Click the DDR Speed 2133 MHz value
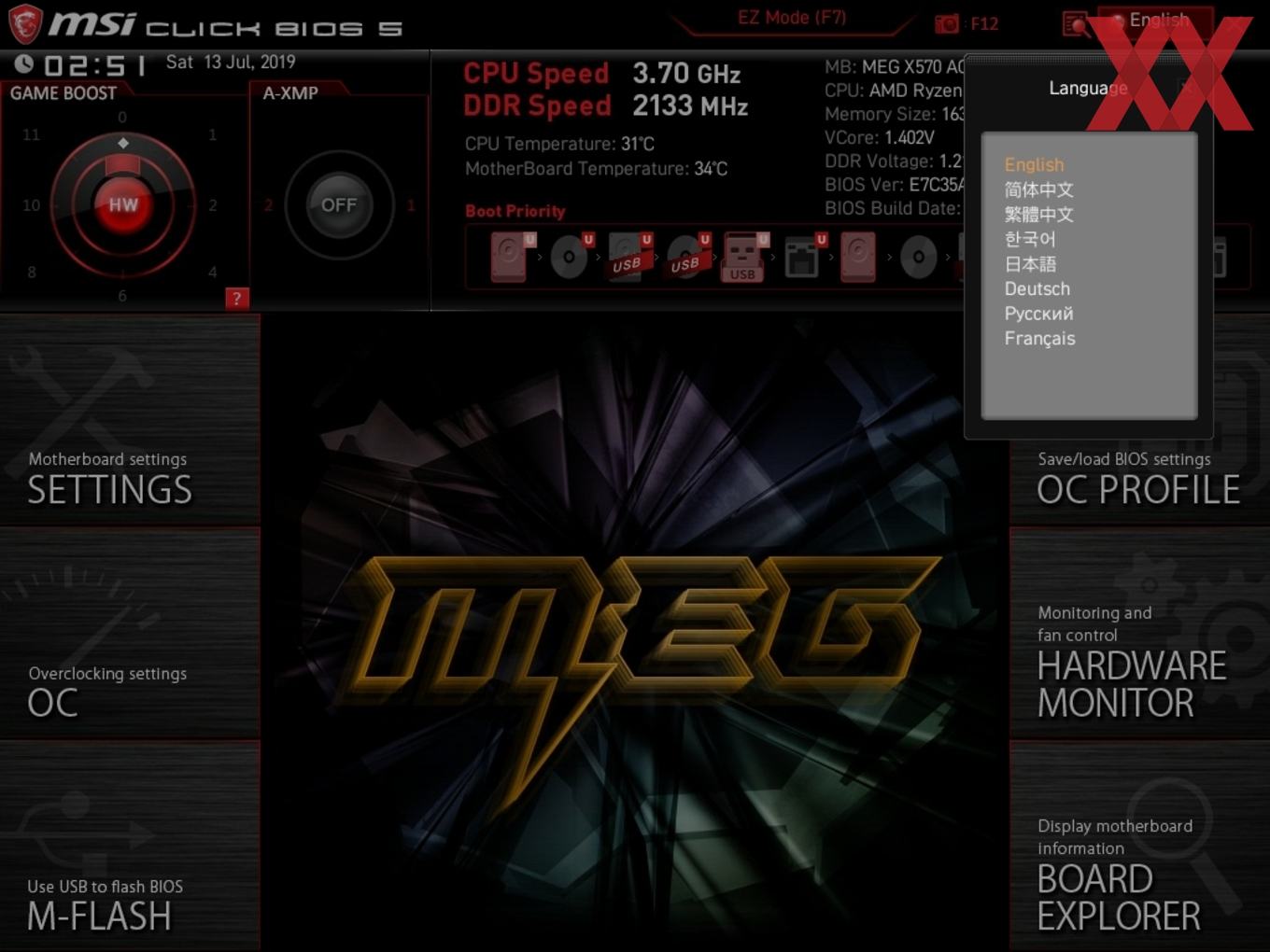The height and width of the screenshot is (952, 1270). pyautogui.click(x=690, y=106)
